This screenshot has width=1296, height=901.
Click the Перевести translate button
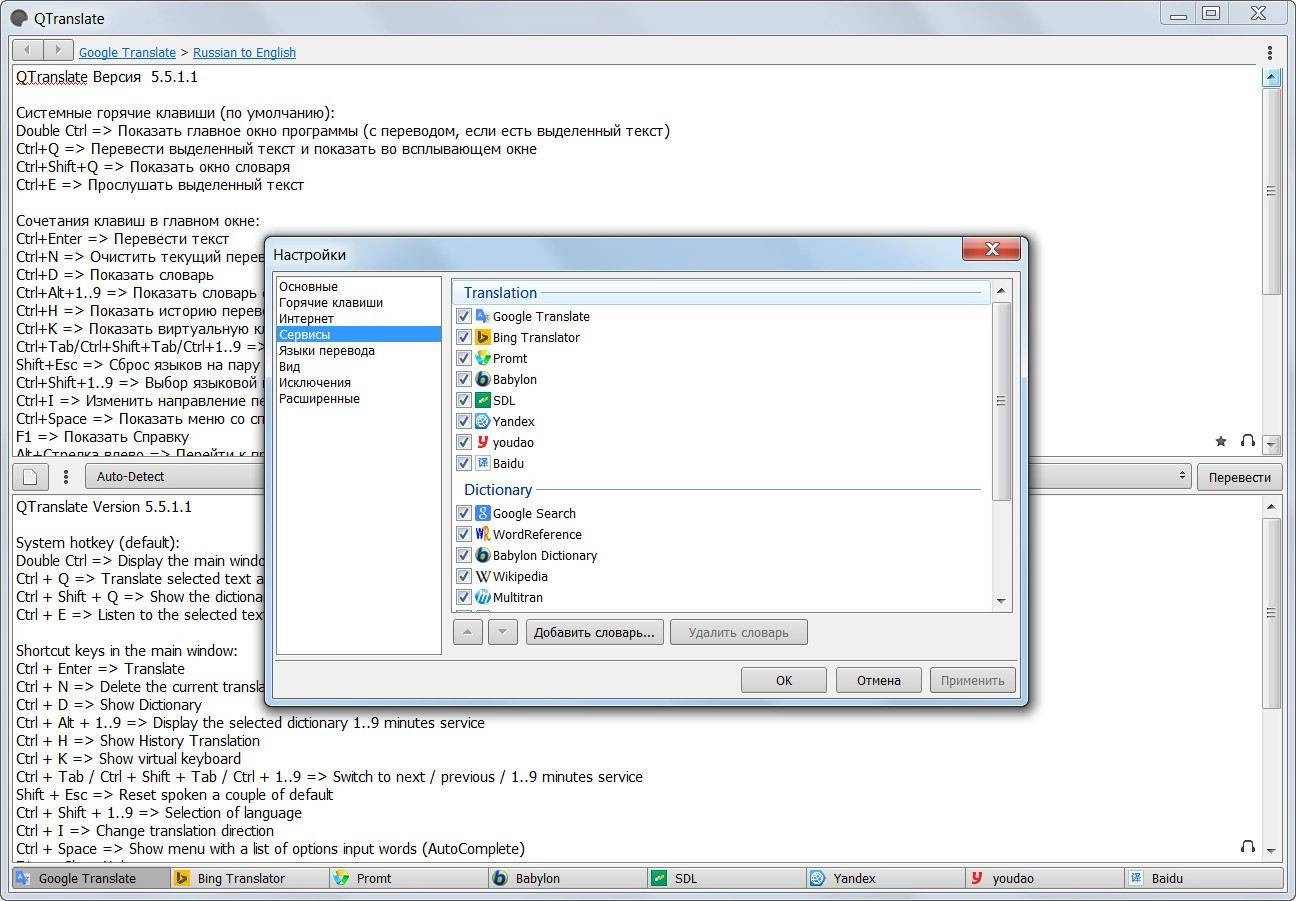[1240, 477]
